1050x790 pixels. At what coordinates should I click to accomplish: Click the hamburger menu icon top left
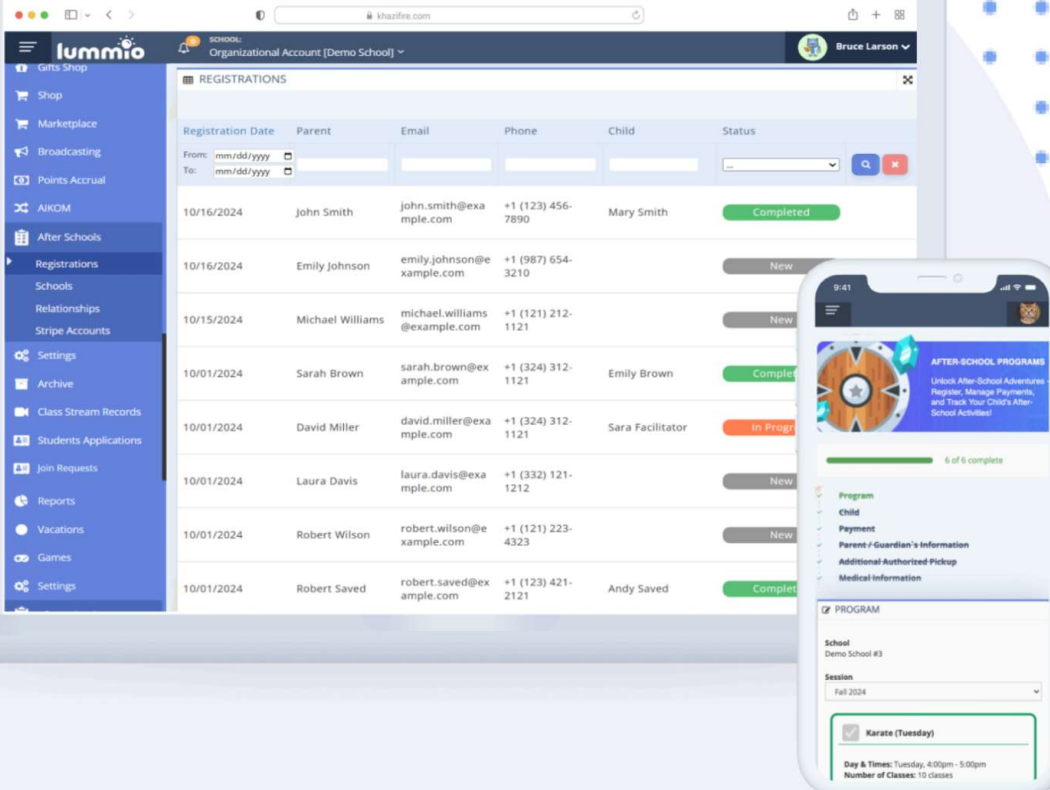[28, 45]
